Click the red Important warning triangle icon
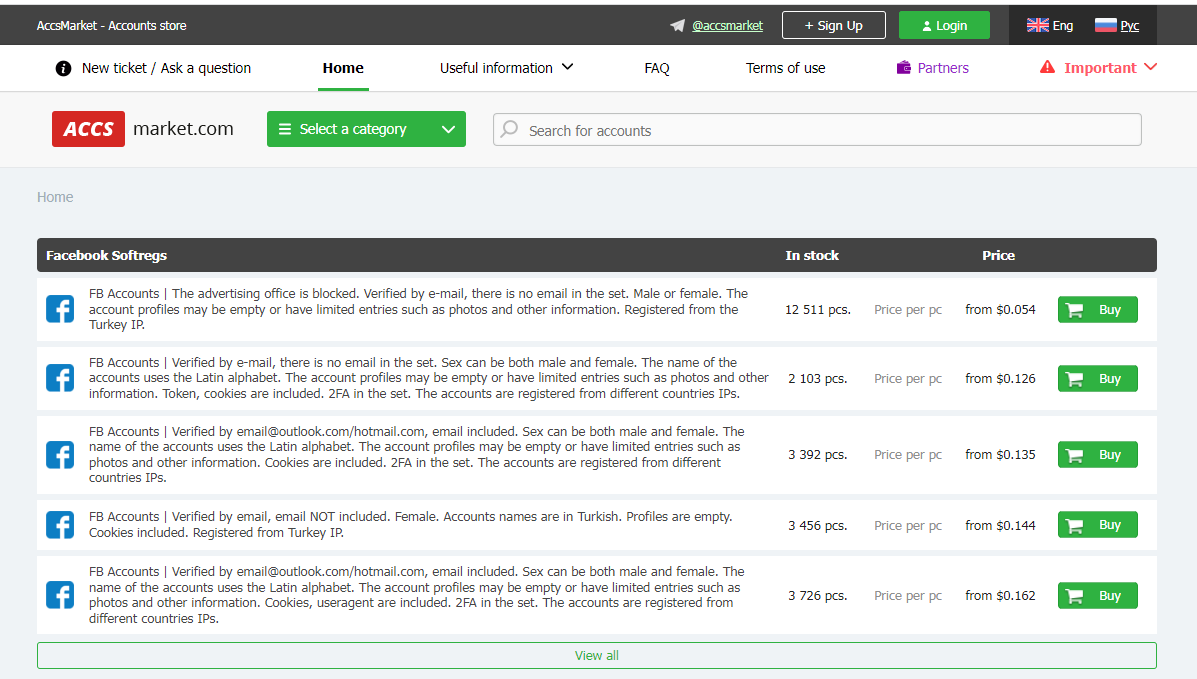Viewport: 1197px width, 679px height. pyautogui.click(x=1047, y=67)
